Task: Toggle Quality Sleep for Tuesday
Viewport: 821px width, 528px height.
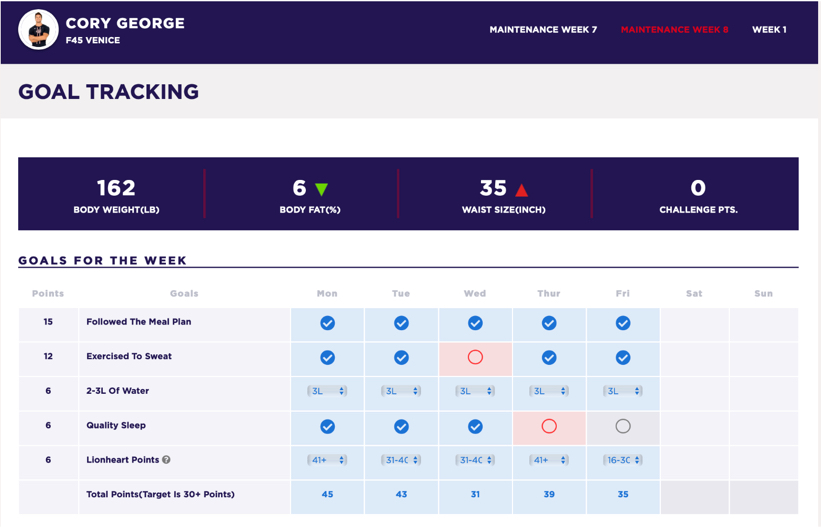Action: (401, 427)
